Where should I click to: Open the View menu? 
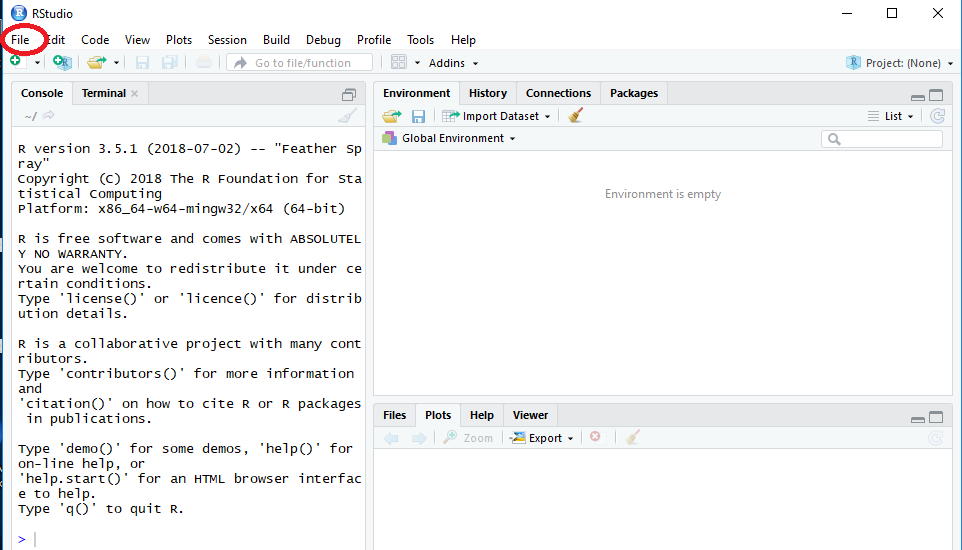pyautogui.click(x=137, y=40)
